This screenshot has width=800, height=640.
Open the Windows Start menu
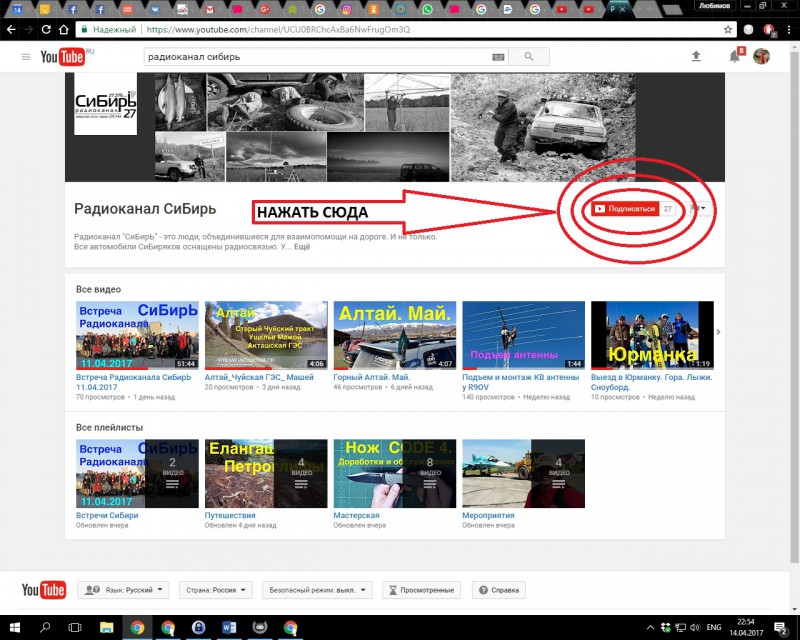(14, 627)
